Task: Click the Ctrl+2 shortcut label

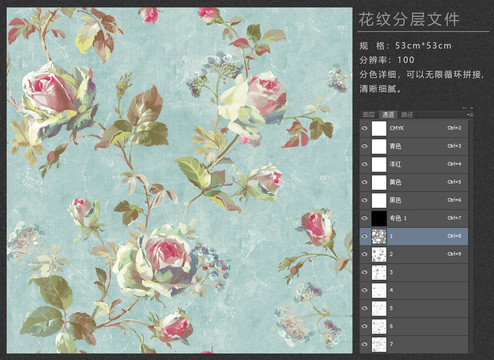Action: click(x=454, y=128)
